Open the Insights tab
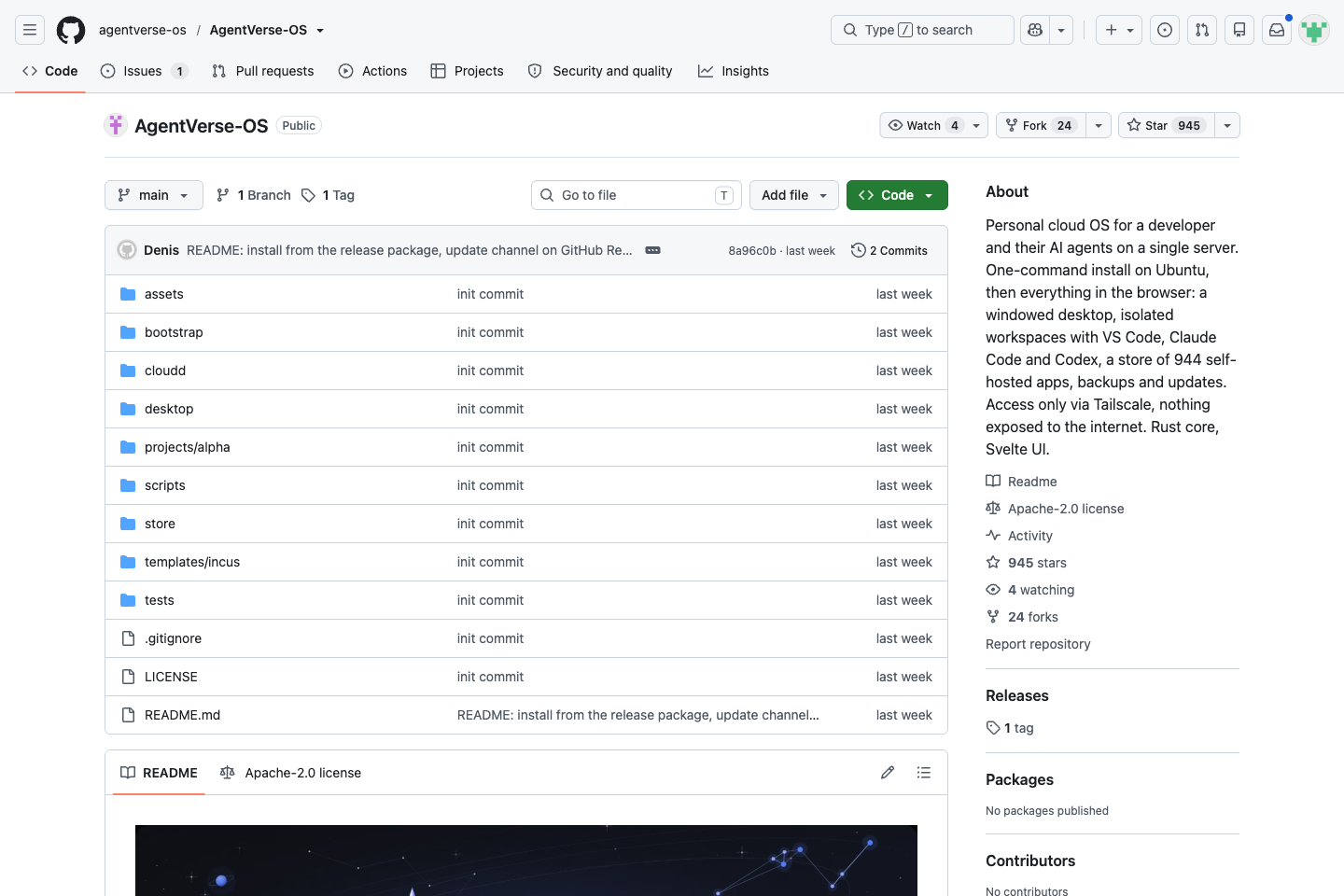This screenshot has height=896, width=1344. pyautogui.click(x=734, y=71)
